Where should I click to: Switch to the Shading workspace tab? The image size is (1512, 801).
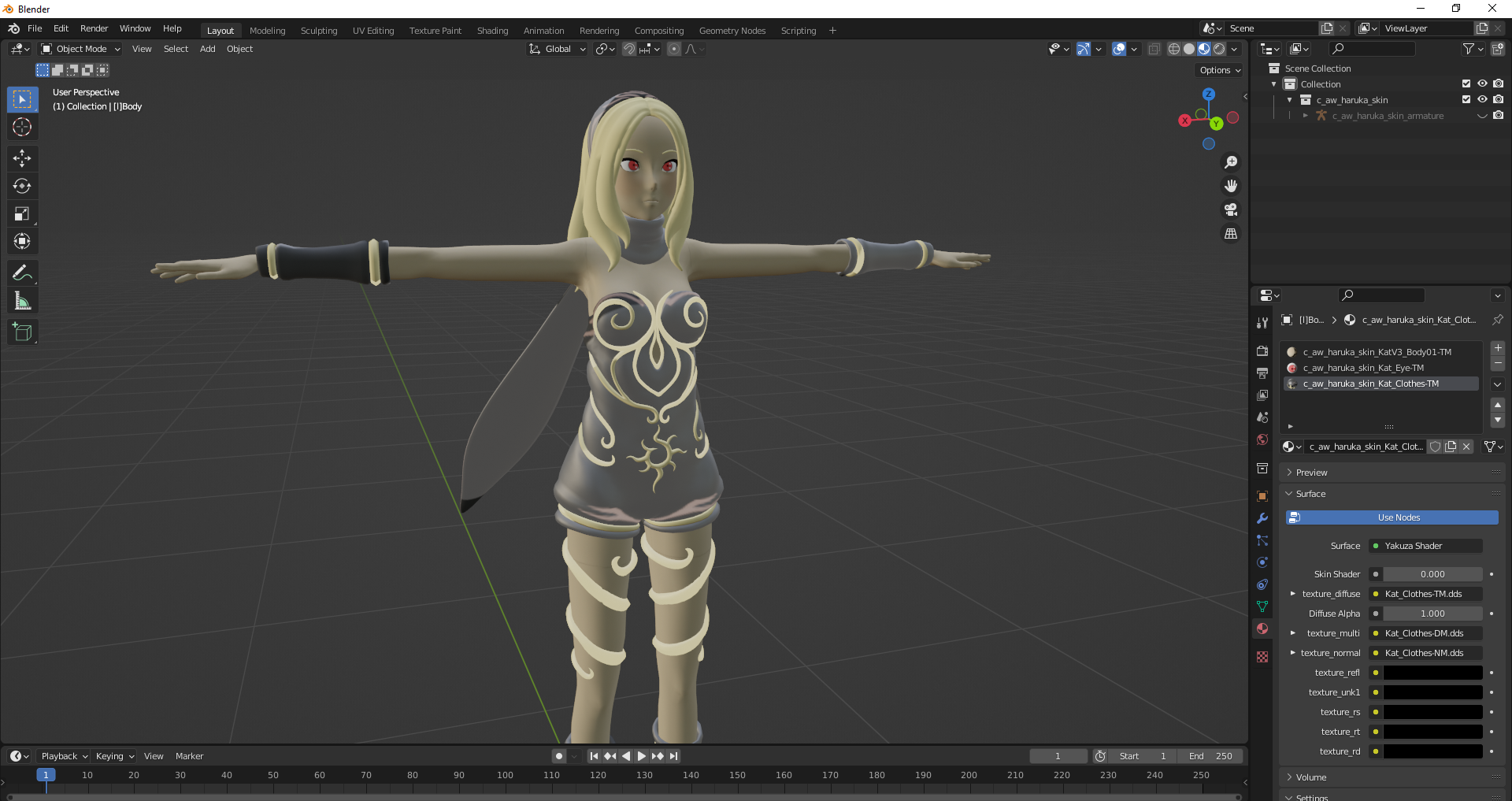492,31
